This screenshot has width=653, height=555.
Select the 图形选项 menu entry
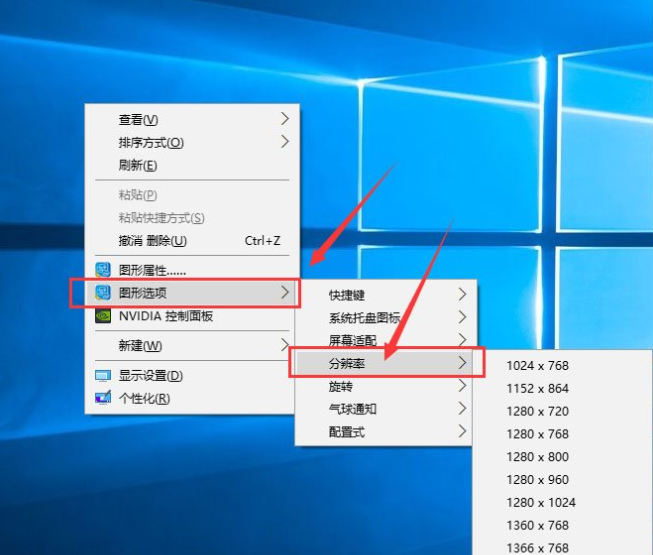[192, 293]
